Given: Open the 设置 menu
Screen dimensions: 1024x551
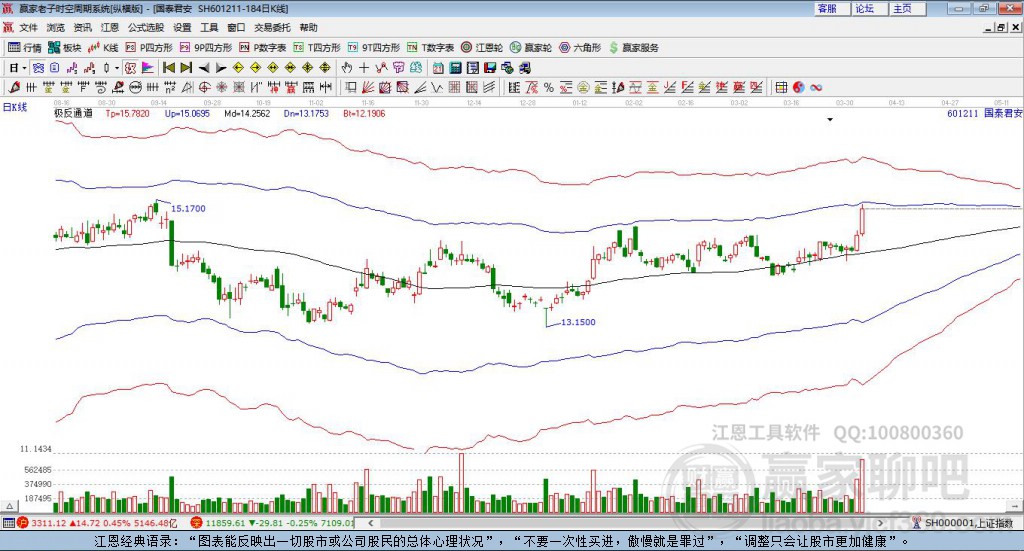Looking at the screenshot, I should click(182, 27).
